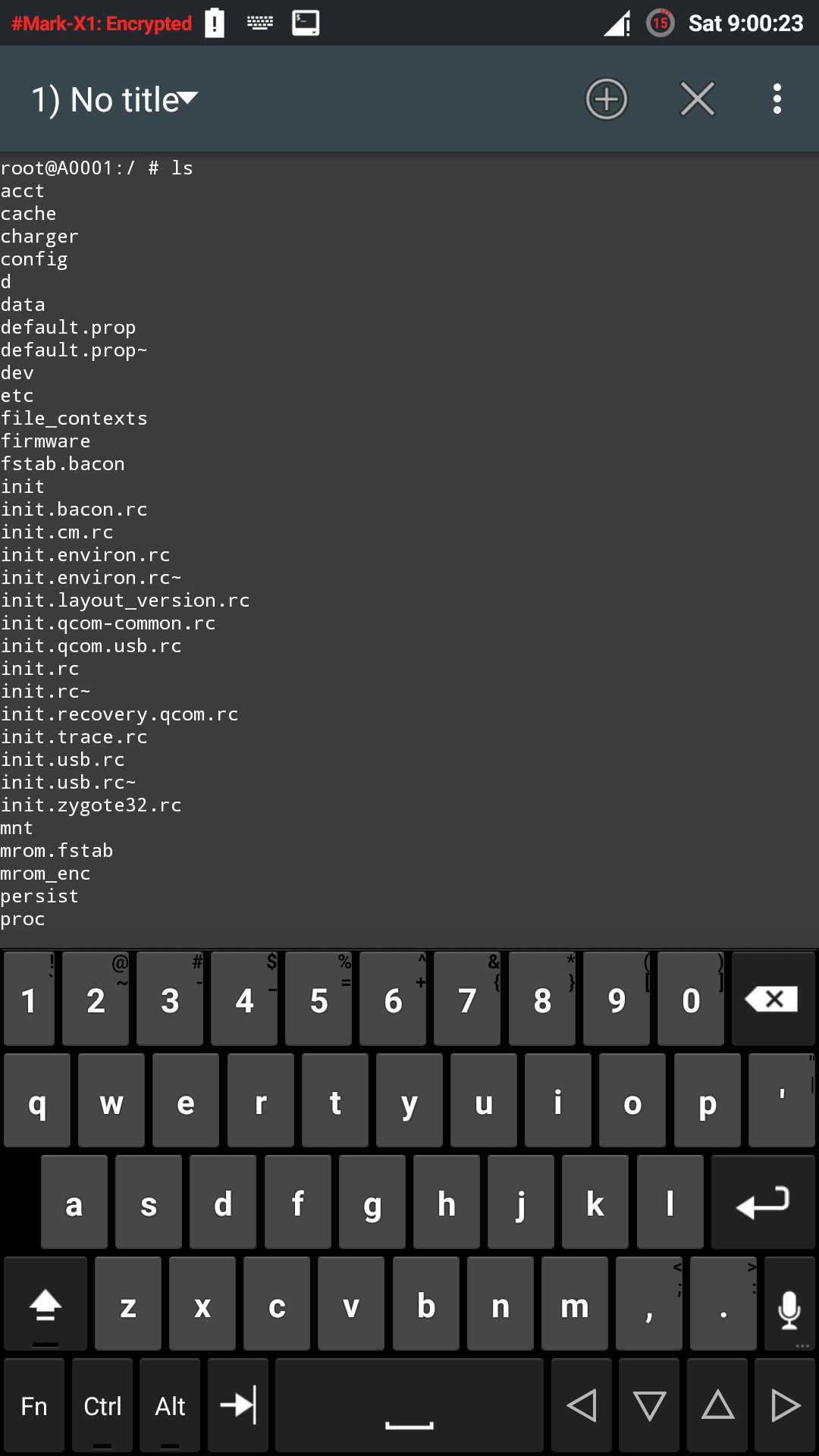819x1456 pixels.
Task: Tap the space bar key
Action: (409, 1404)
